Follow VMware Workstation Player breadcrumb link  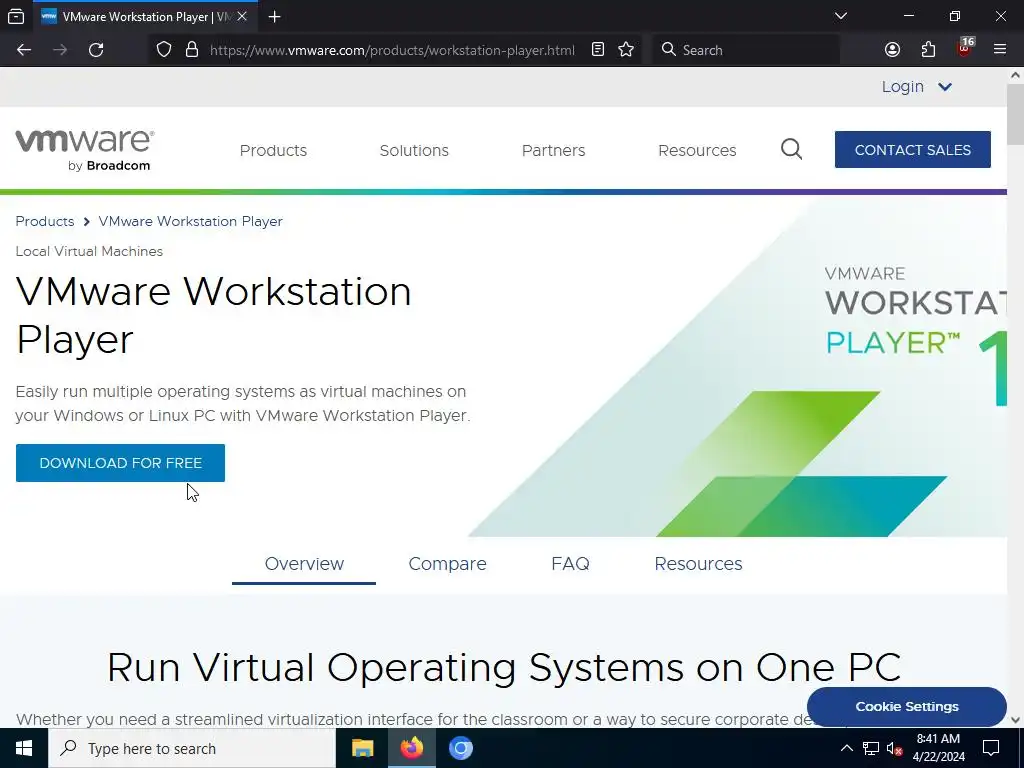(x=191, y=221)
